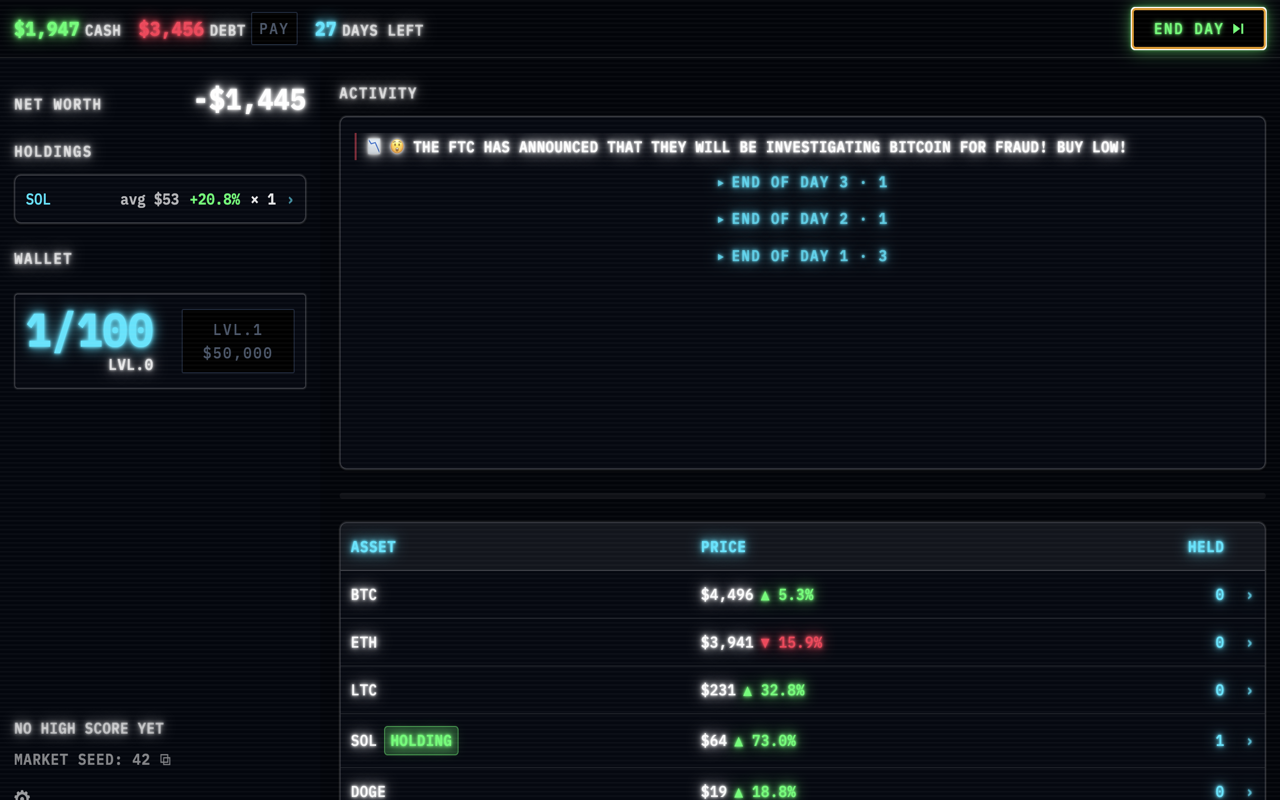This screenshot has width=1280, height=800.
Task: End the current trading day
Action: (1198, 29)
